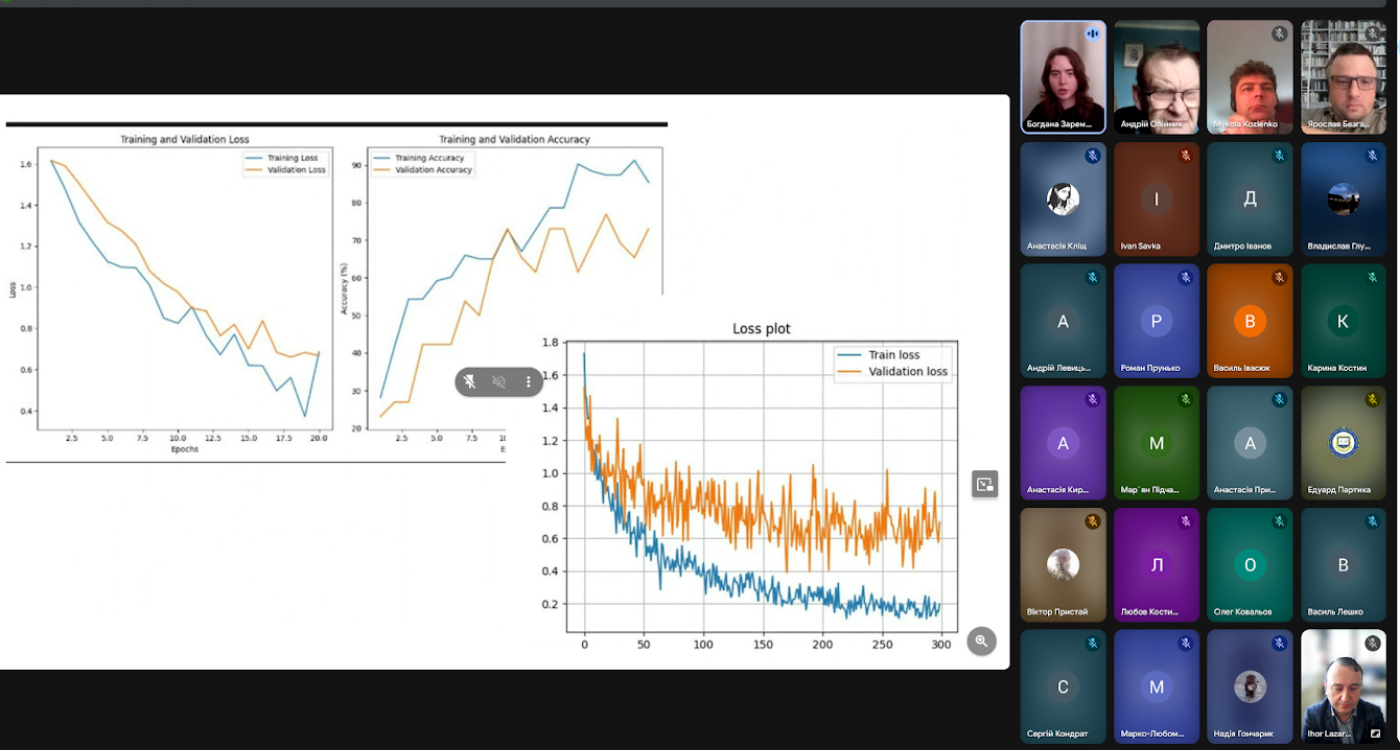The height and width of the screenshot is (750, 1400).
Task: Click the magnifier zoom-in button on presentation
Action: 981,641
